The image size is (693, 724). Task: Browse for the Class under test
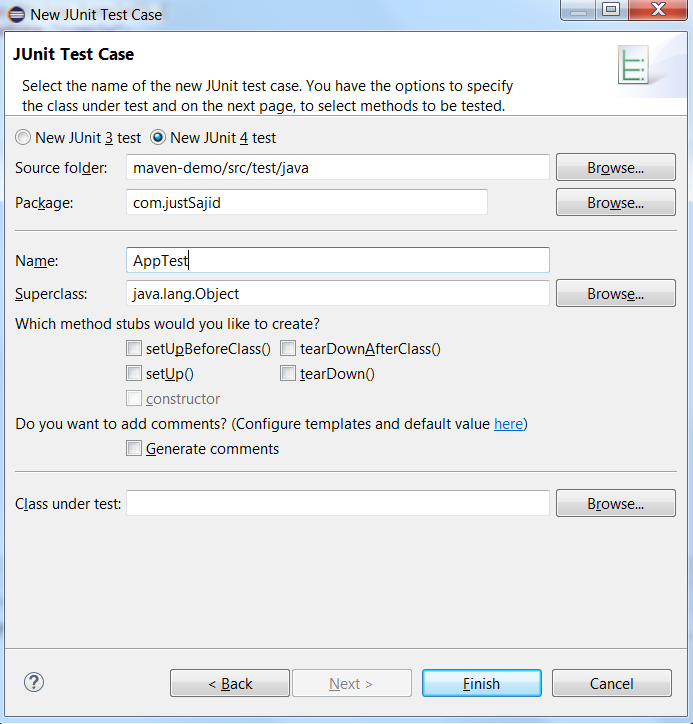point(615,503)
